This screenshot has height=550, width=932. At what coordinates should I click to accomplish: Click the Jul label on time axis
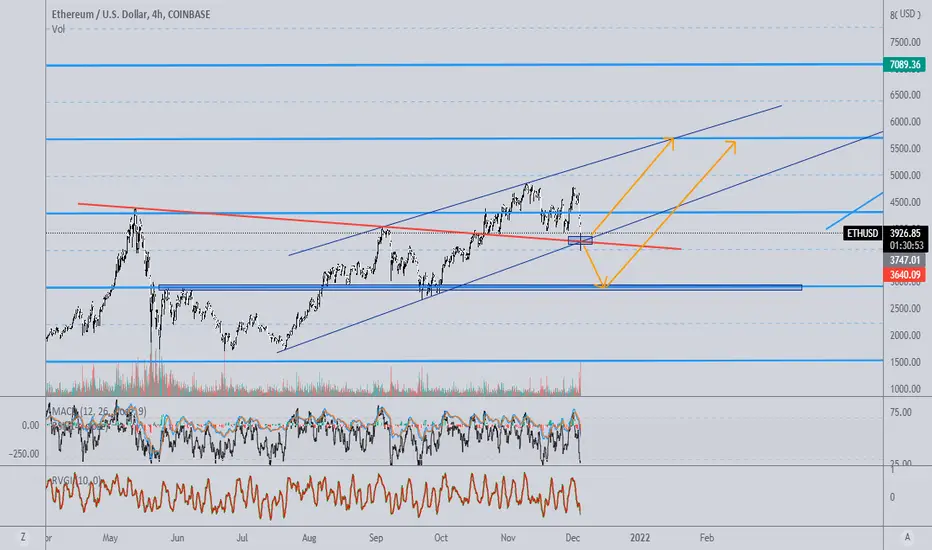click(x=242, y=538)
